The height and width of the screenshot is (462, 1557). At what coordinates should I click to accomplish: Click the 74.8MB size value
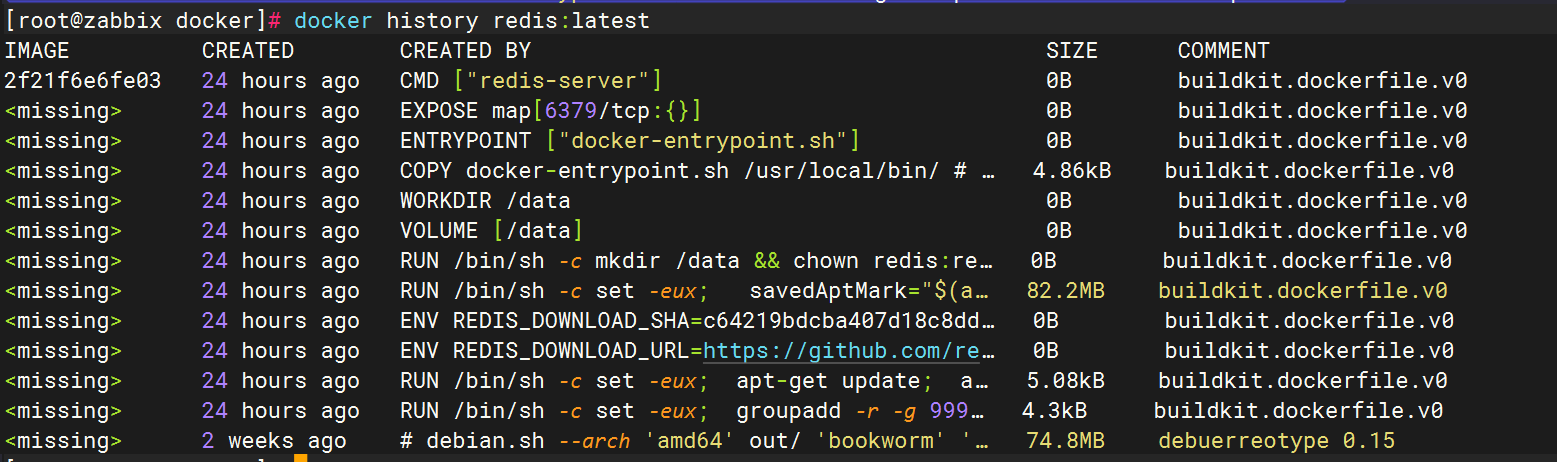tap(1066, 441)
